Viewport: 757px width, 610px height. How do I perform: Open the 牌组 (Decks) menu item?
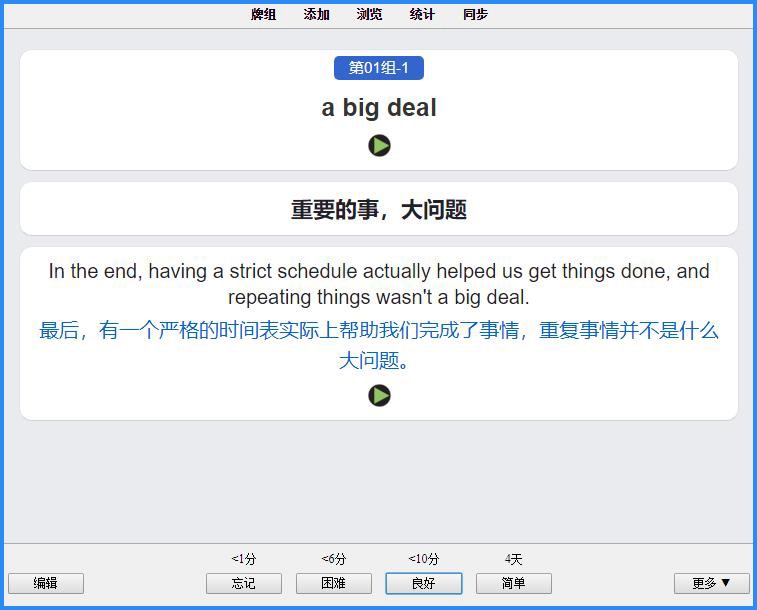(x=264, y=14)
